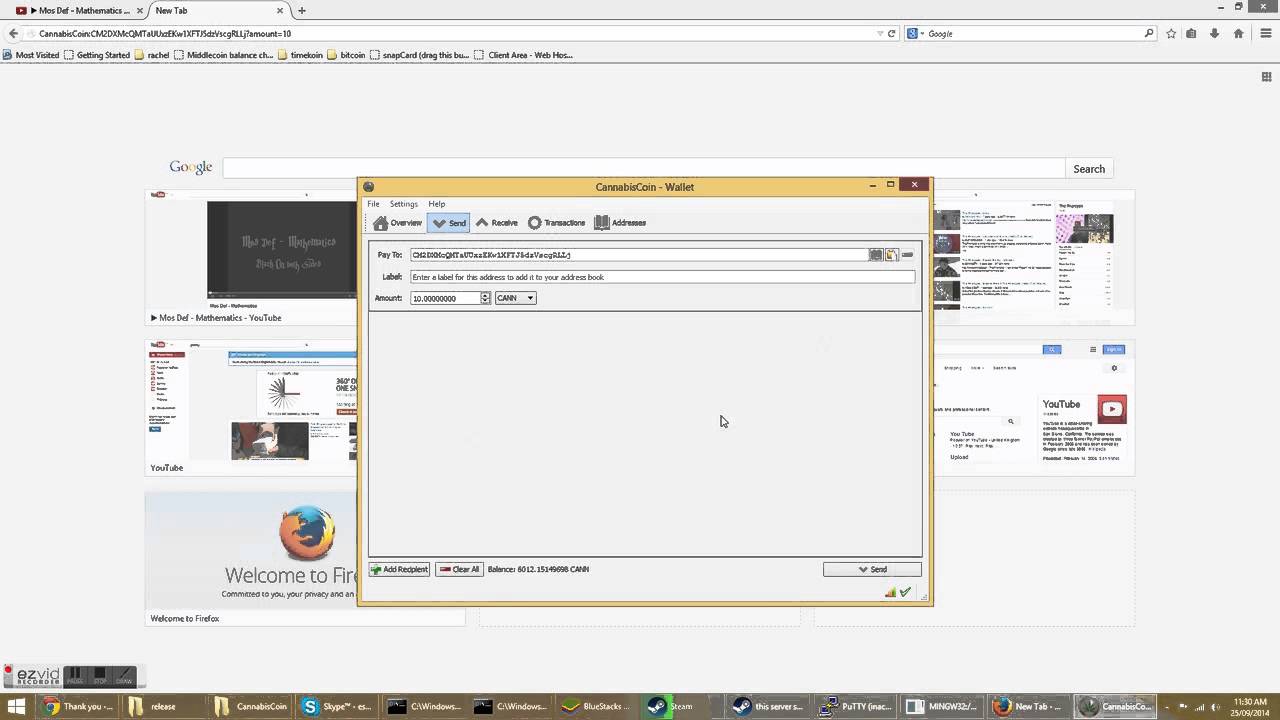Click the Label input field

[x=662, y=277]
